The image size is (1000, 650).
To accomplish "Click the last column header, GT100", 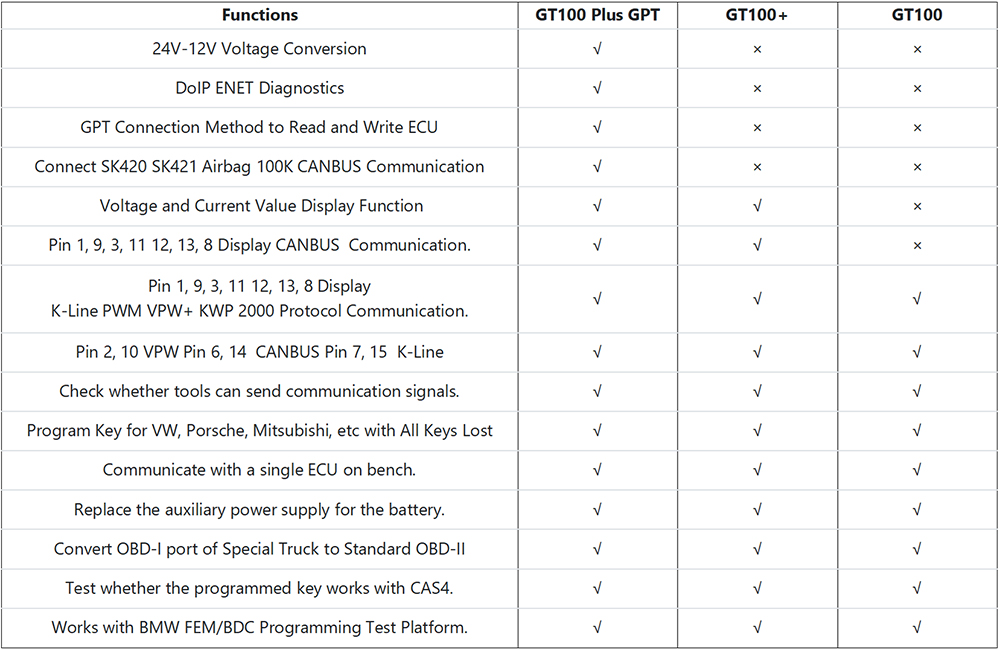I will click(x=917, y=15).
